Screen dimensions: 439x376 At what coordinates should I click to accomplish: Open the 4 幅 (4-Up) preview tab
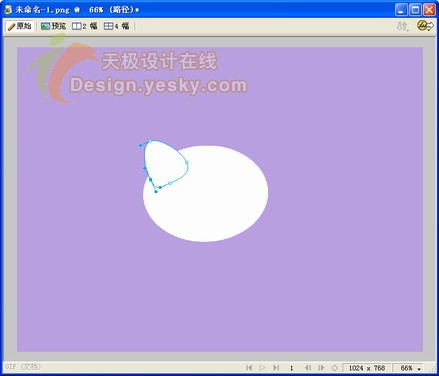[x=116, y=26]
